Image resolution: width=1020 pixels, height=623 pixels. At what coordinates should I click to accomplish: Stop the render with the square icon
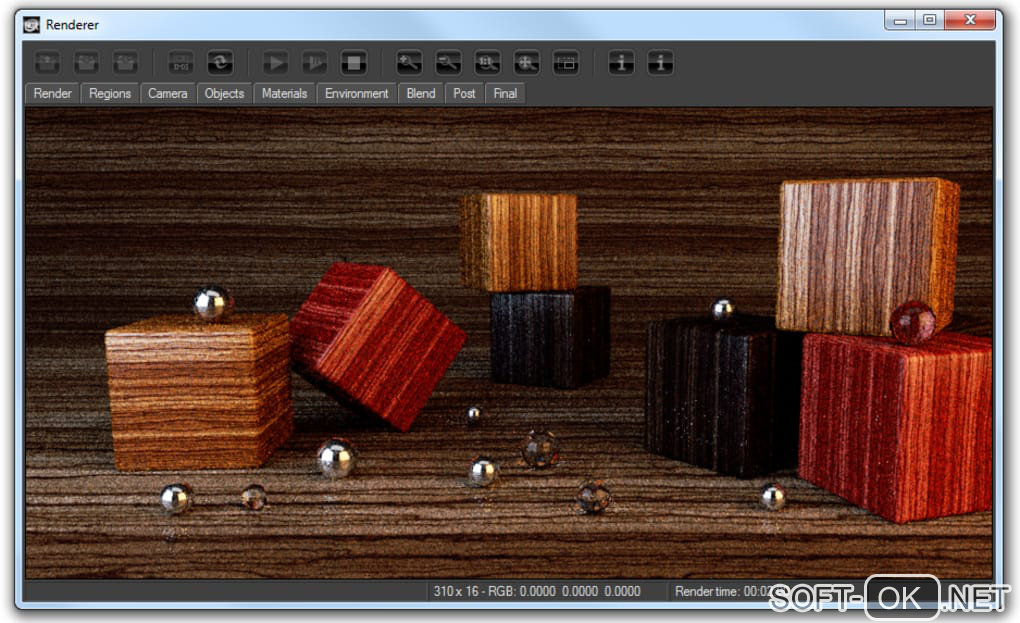354,63
